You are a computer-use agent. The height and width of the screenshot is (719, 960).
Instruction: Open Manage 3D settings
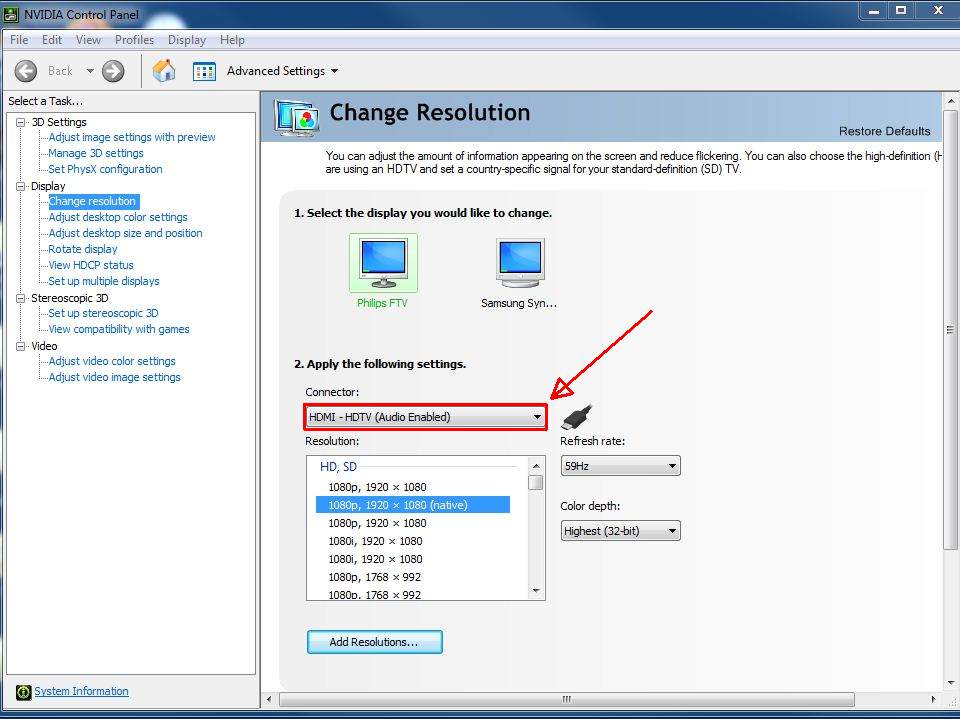click(96, 153)
